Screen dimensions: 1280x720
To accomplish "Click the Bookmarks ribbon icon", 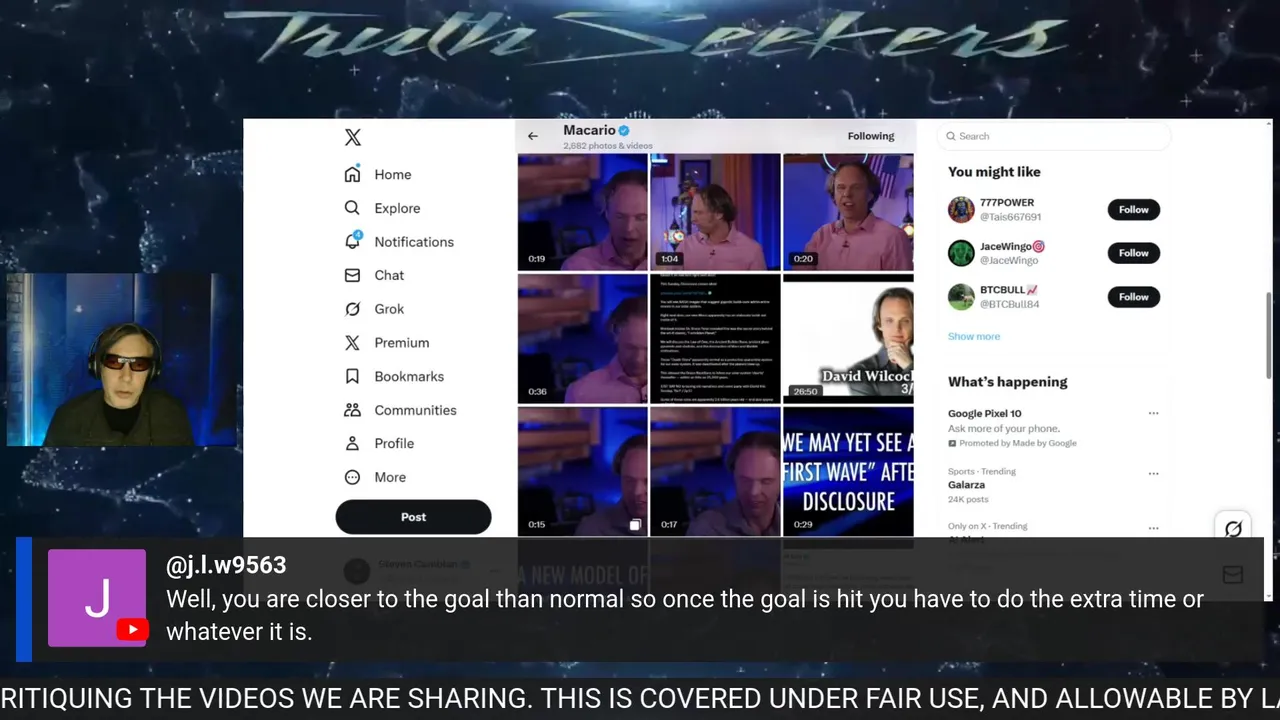I will pyautogui.click(x=352, y=376).
